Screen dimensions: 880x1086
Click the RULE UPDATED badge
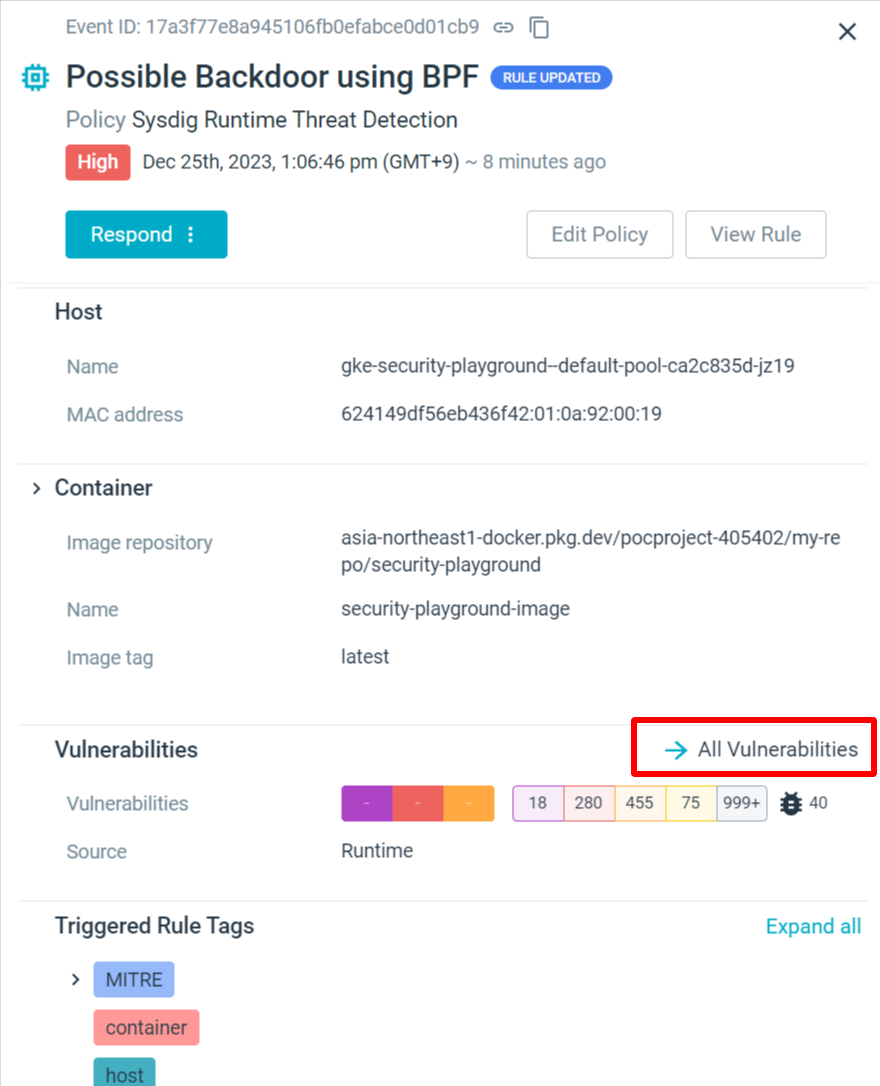point(551,78)
